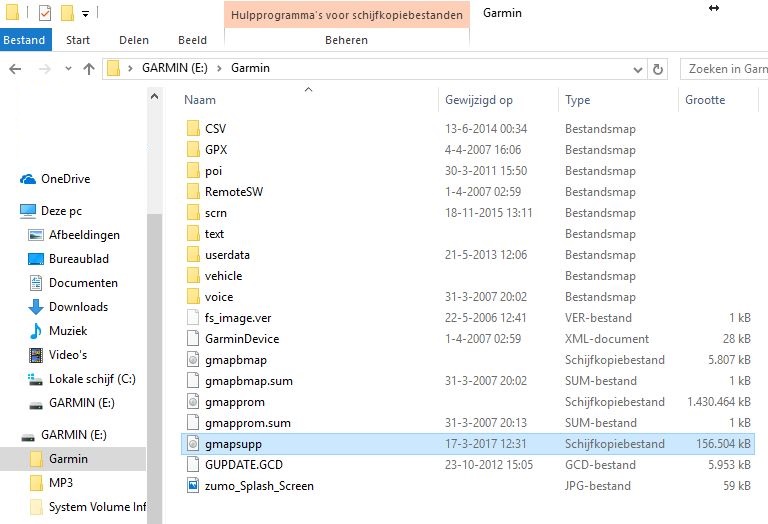Click the RemoteSW folder icon
This screenshot has width=768, height=524.
(193, 191)
